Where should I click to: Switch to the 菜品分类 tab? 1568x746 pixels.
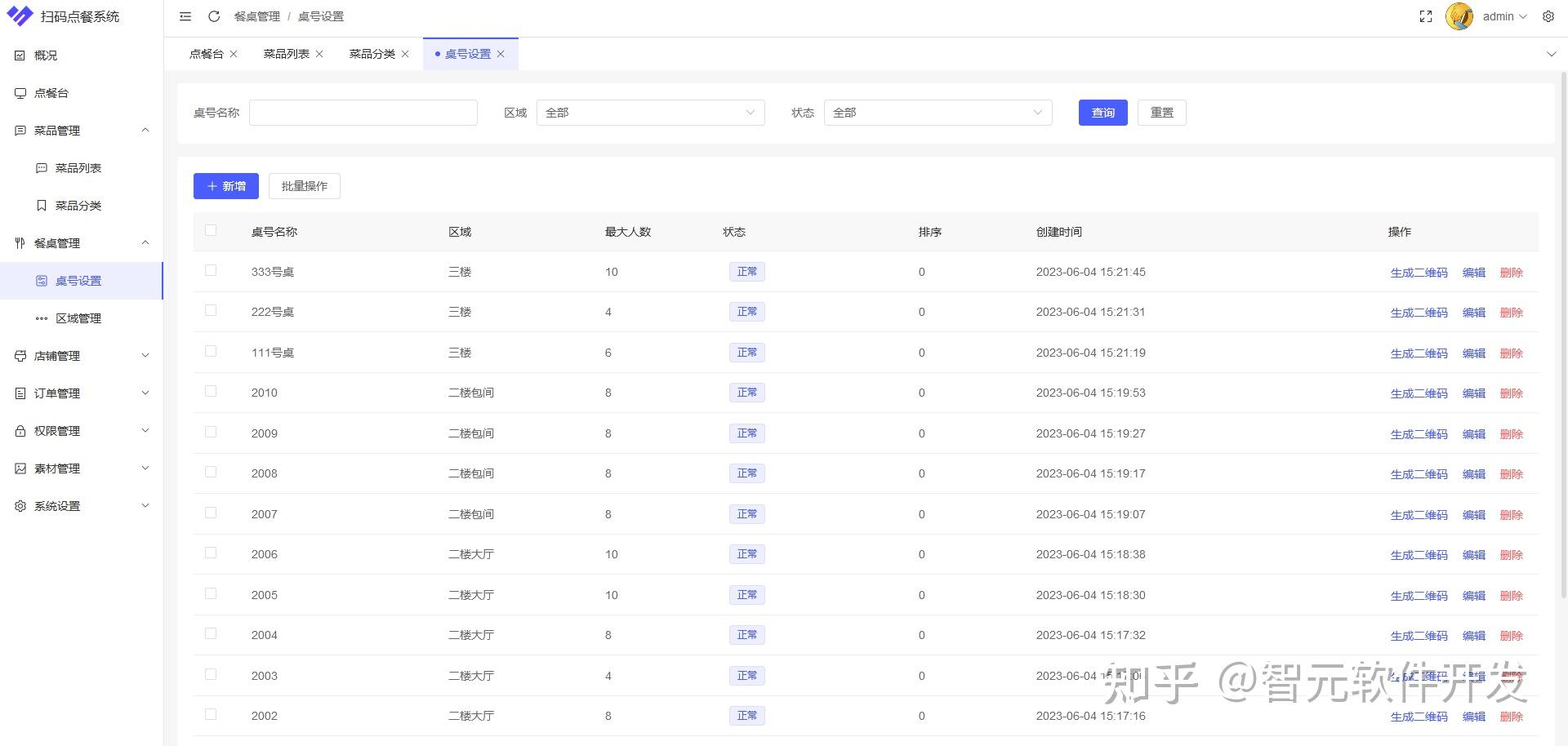pos(372,54)
